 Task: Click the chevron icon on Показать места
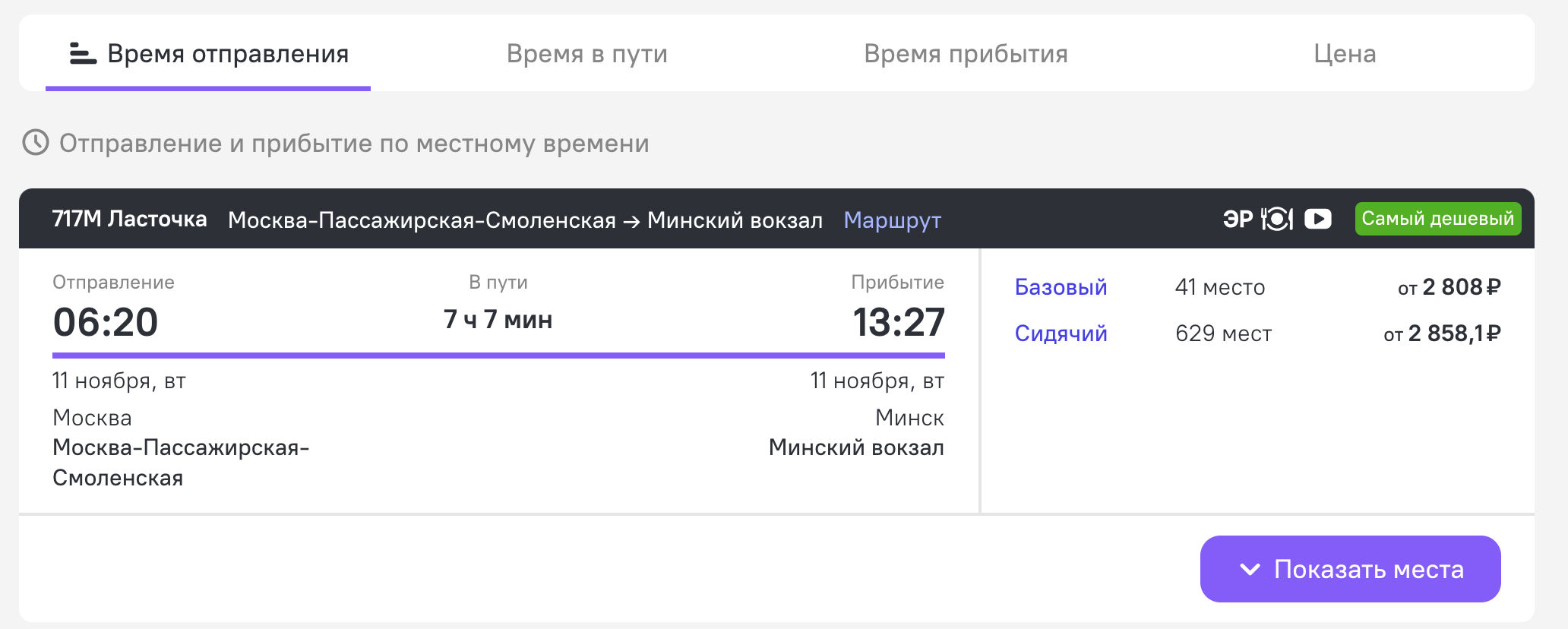tap(1250, 569)
